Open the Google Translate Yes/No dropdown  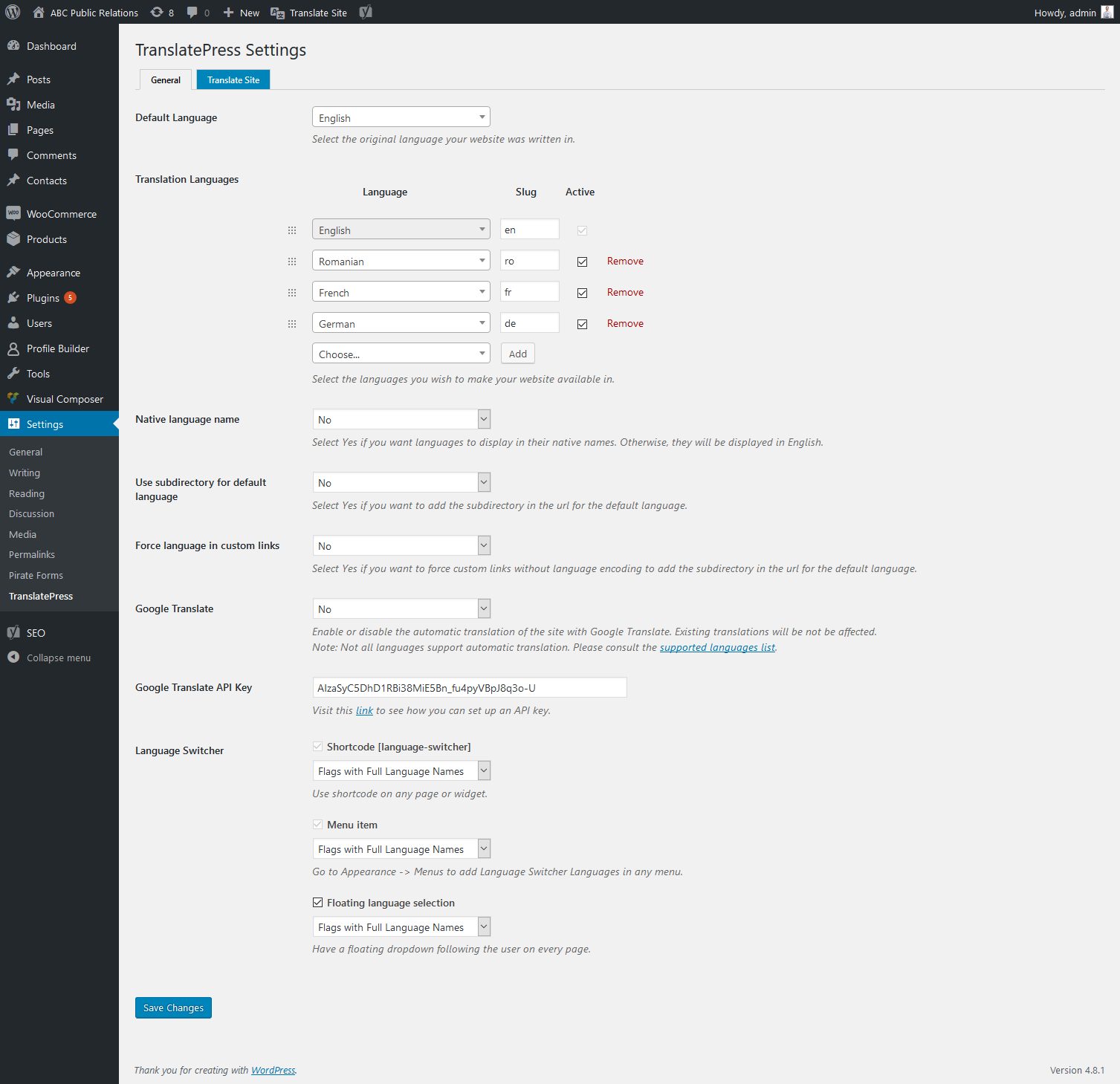click(401, 609)
